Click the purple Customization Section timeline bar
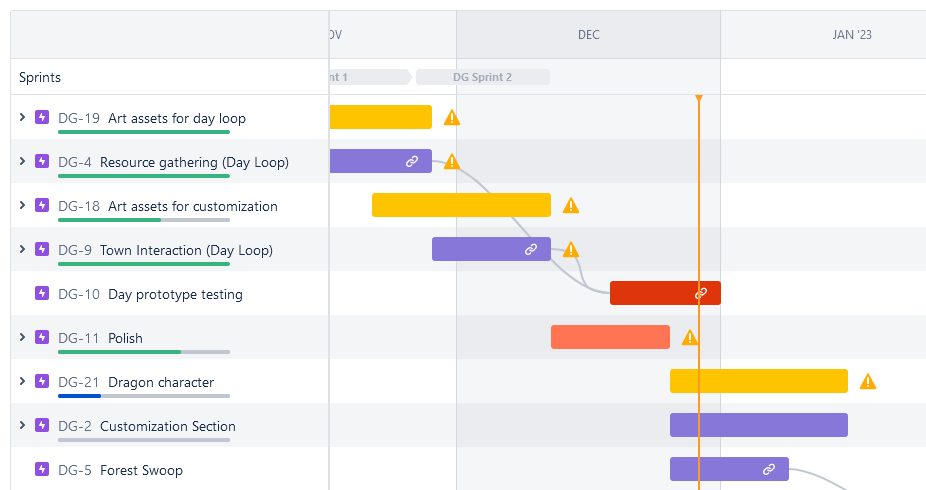This screenshot has height=490, width=926. coord(758,425)
